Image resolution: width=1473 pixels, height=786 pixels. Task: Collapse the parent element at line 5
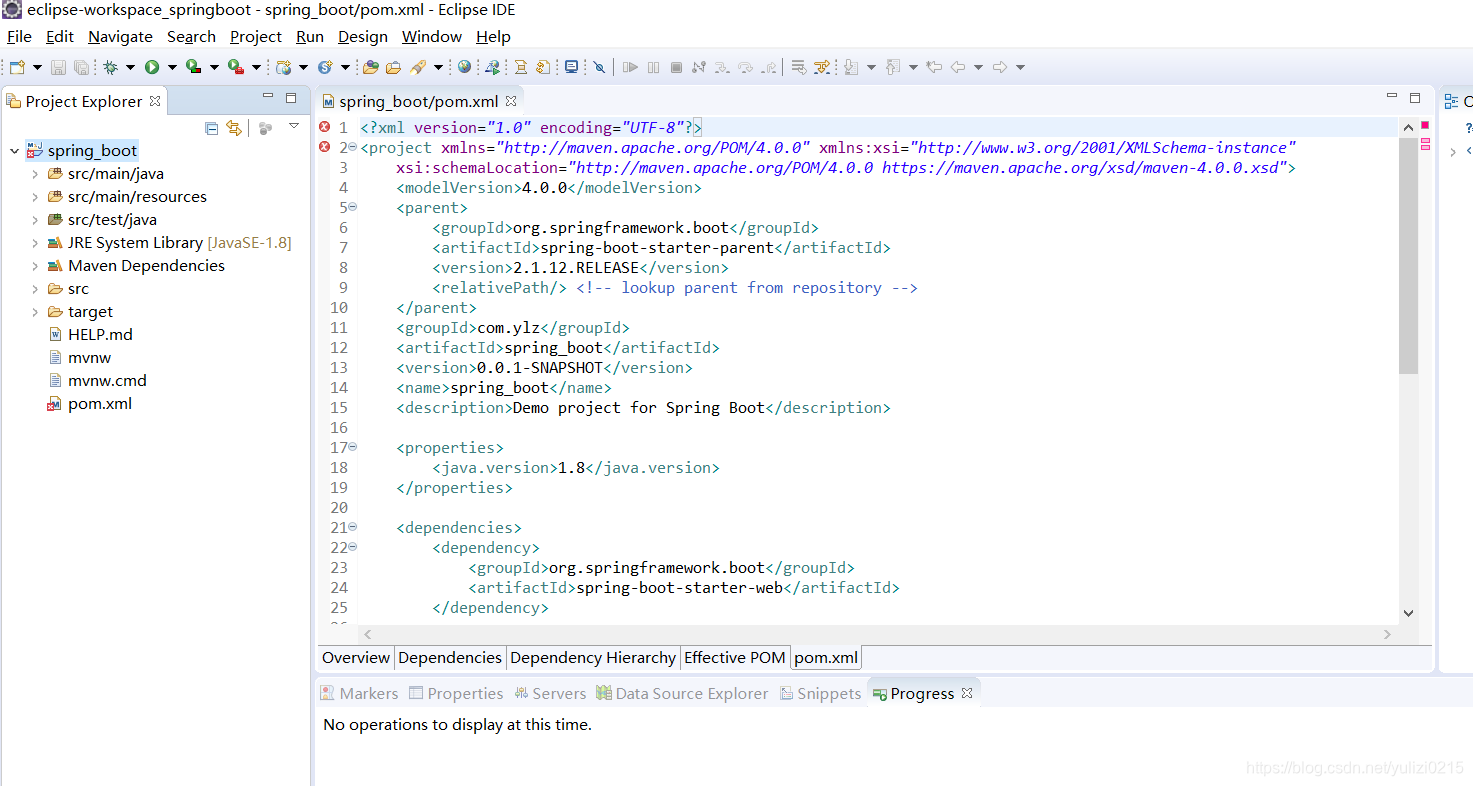(352, 207)
